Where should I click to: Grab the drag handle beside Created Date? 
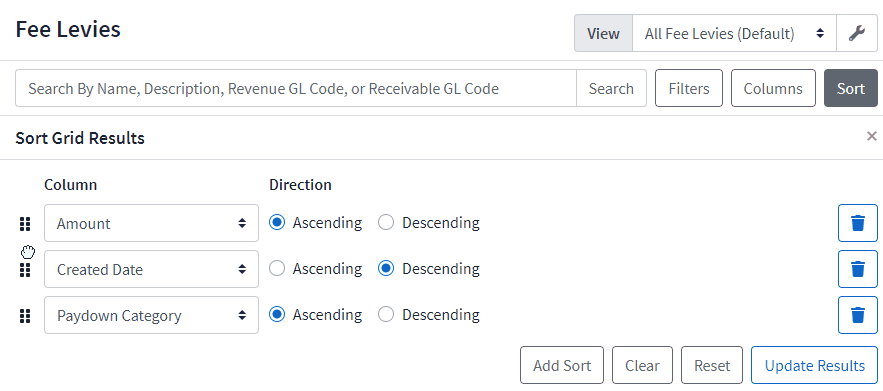coord(25,270)
